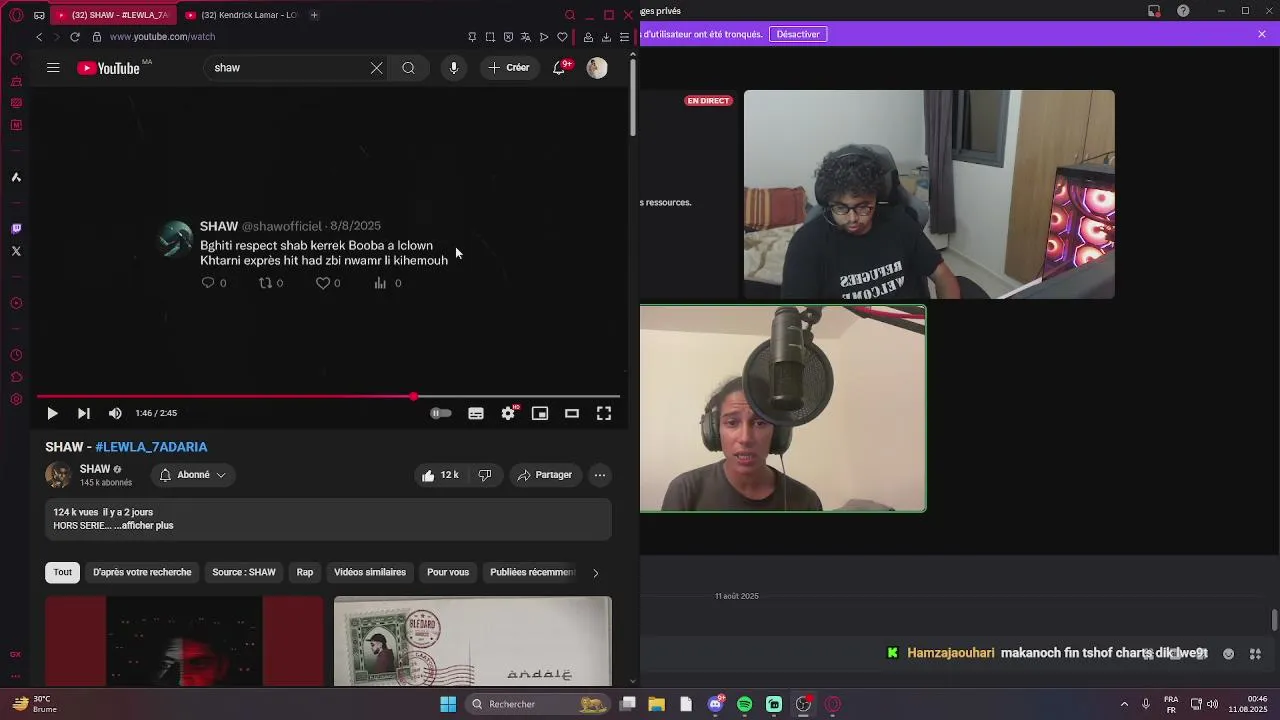Toggle subtitles in the video player
Image resolution: width=1280 pixels, height=720 pixels.
pos(476,413)
